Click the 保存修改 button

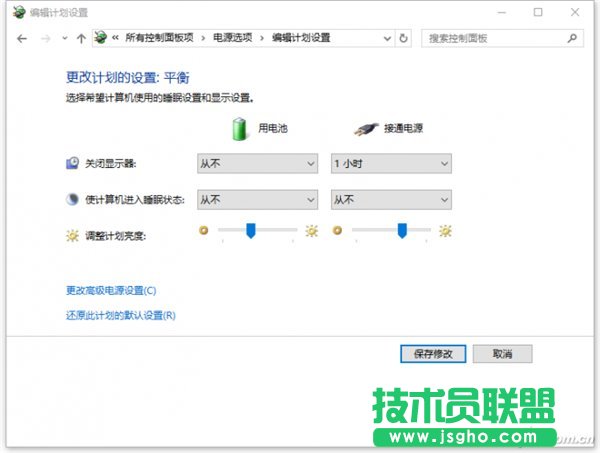[x=433, y=354]
